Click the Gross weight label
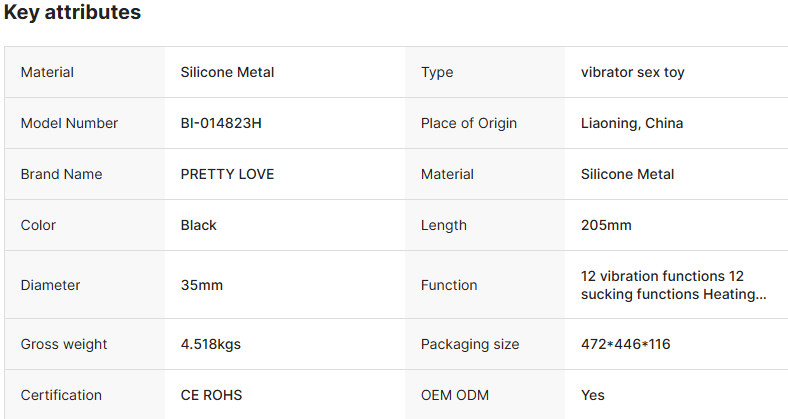This screenshot has width=788, height=419. tap(64, 344)
